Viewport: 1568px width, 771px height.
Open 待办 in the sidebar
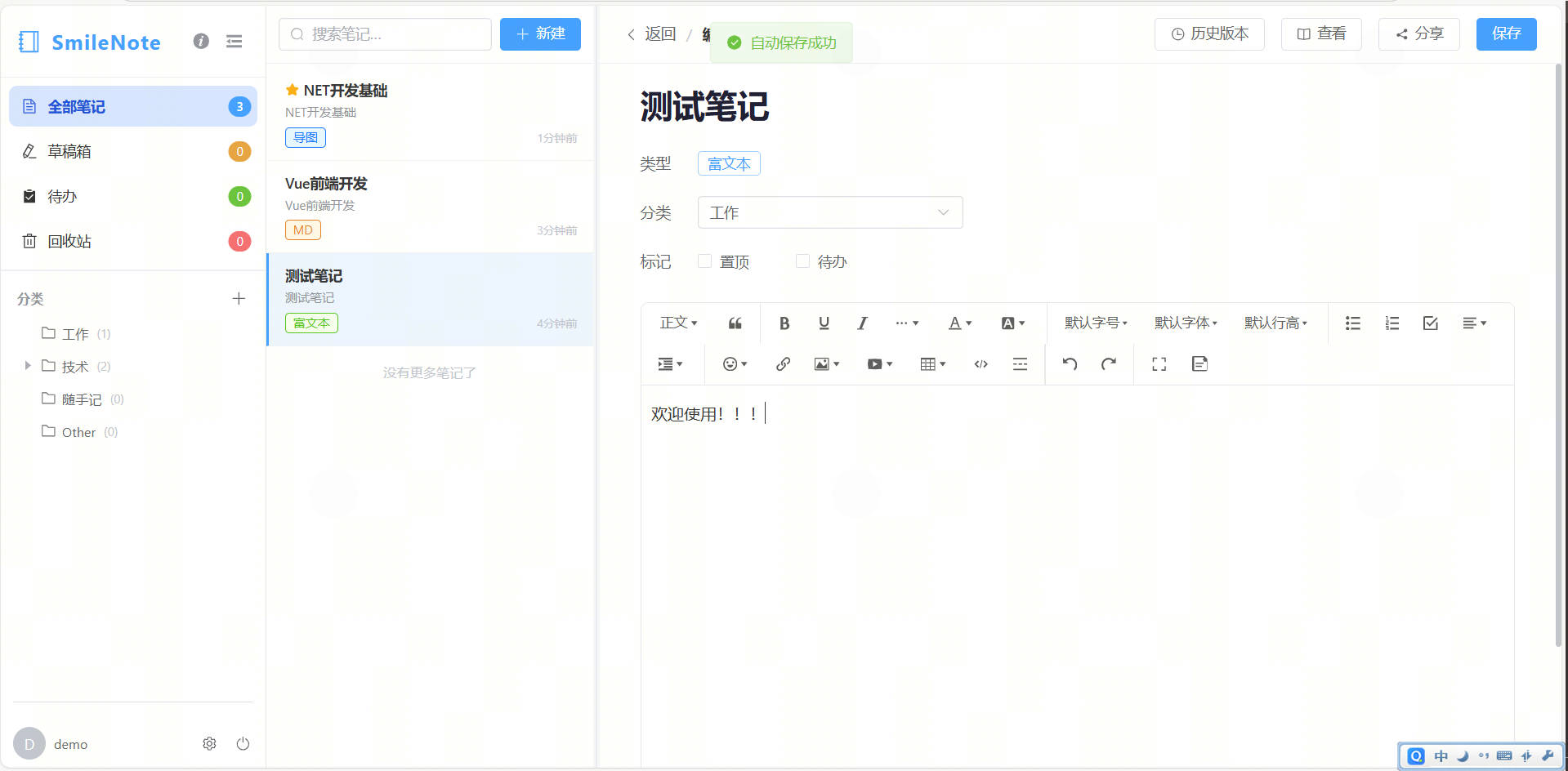pos(133,196)
